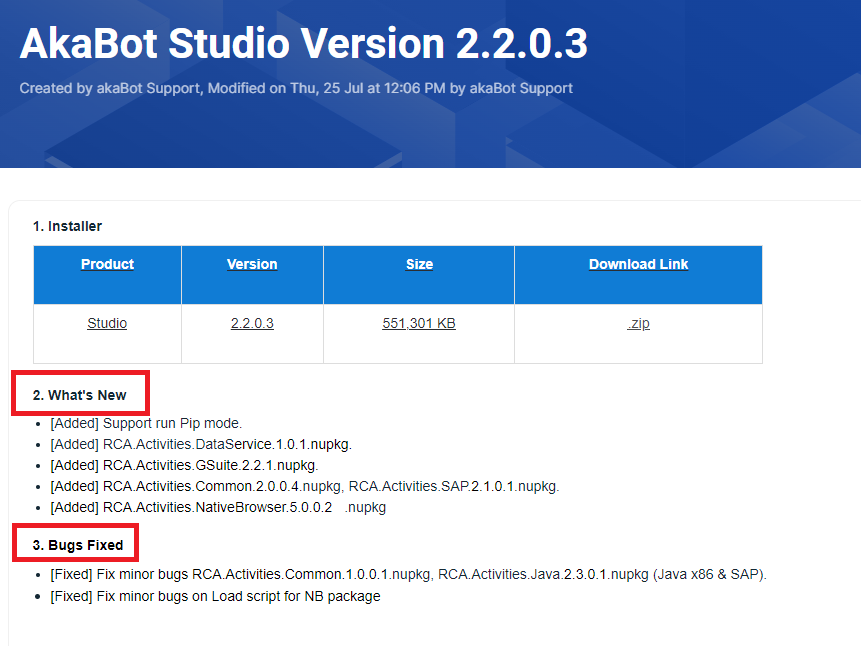Click the Load script for NB package item
The image size is (861, 646).
pyautogui.click(x=215, y=596)
